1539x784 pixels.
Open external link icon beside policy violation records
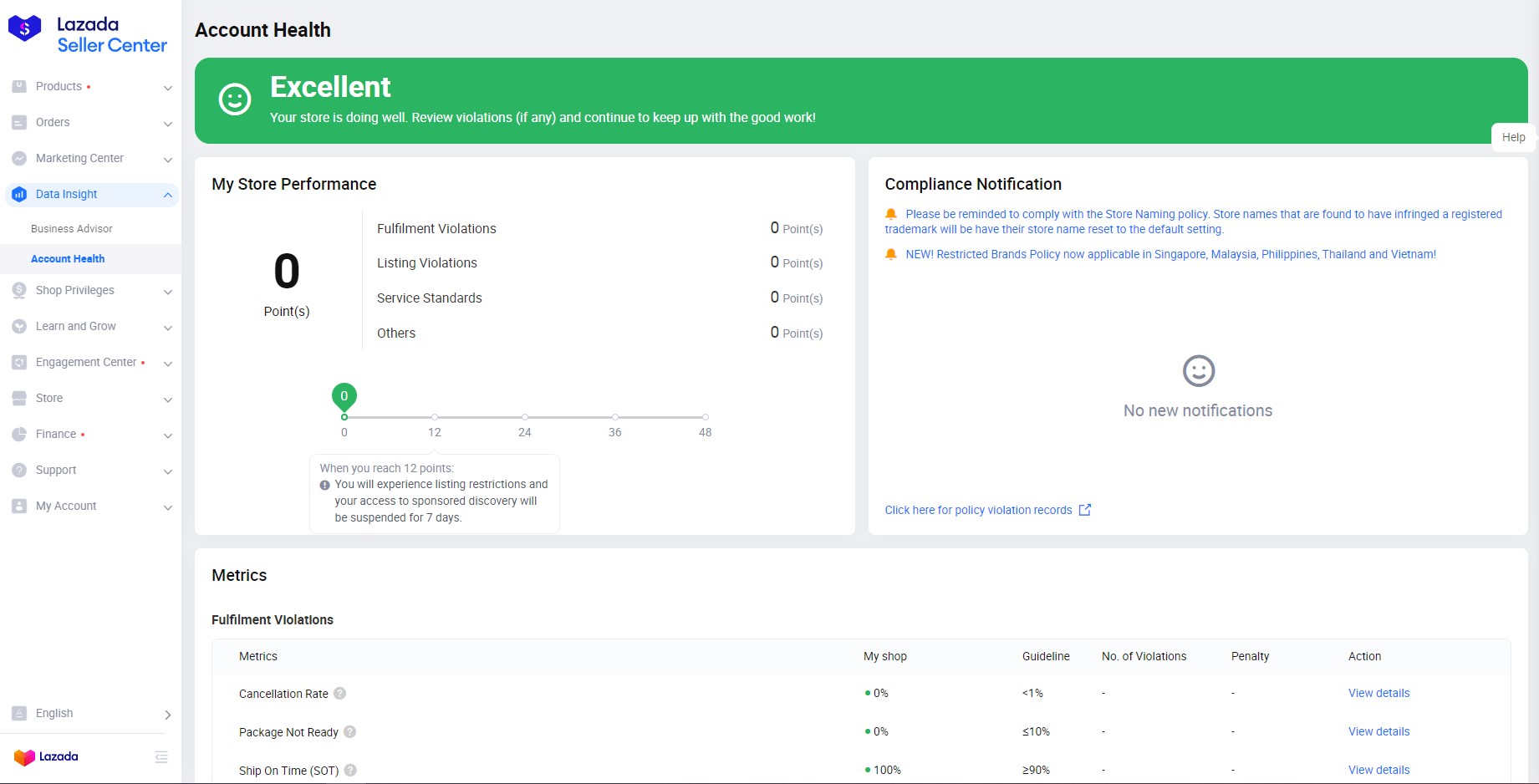tap(1085, 510)
